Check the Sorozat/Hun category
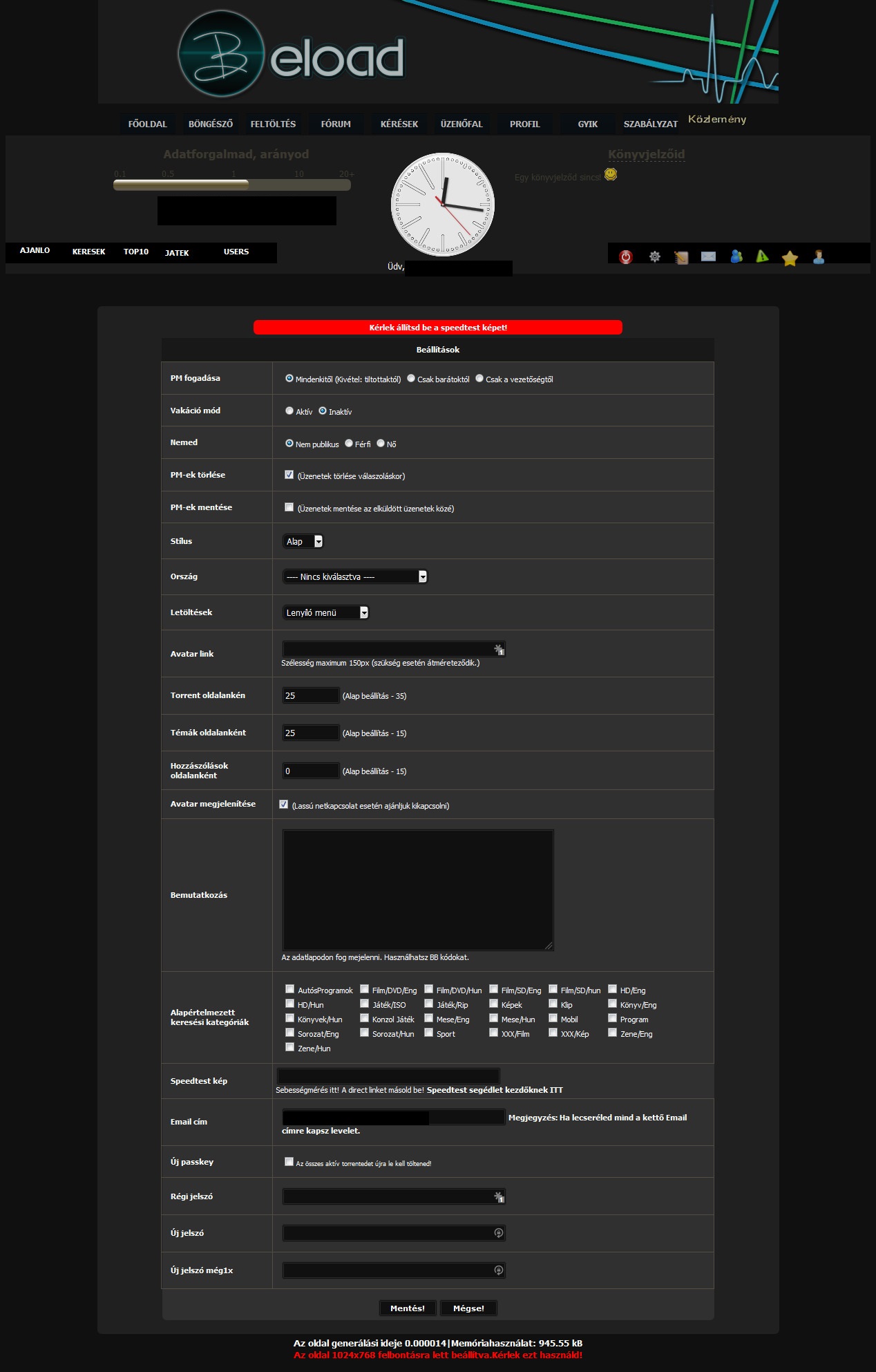This screenshot has width=876, height=1372. pyautogui.click(x=365, y=1033)
